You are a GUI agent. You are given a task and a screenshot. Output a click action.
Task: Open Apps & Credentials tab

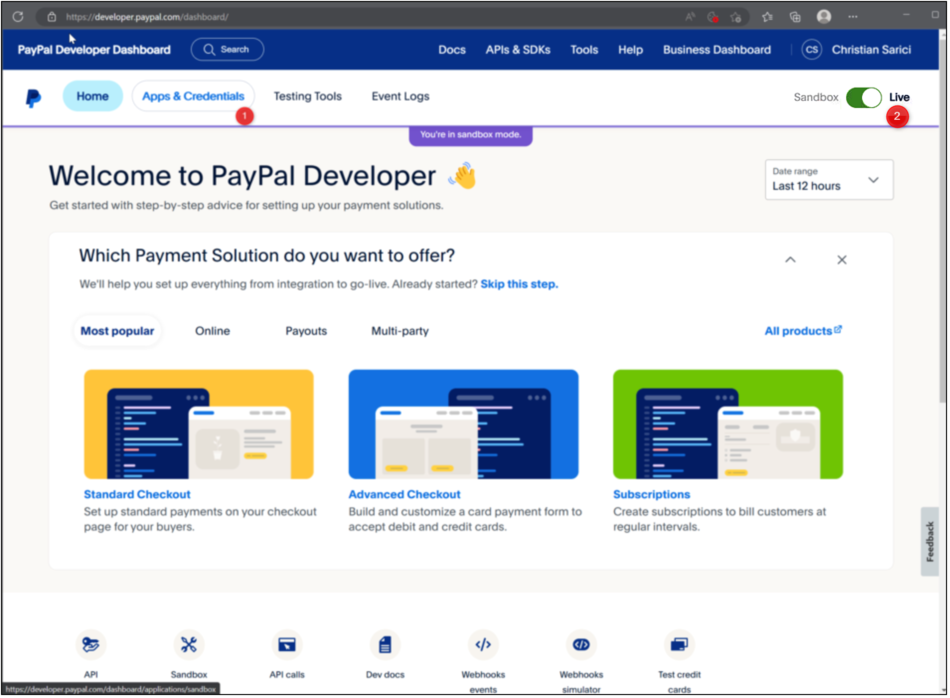pos(193,96)
